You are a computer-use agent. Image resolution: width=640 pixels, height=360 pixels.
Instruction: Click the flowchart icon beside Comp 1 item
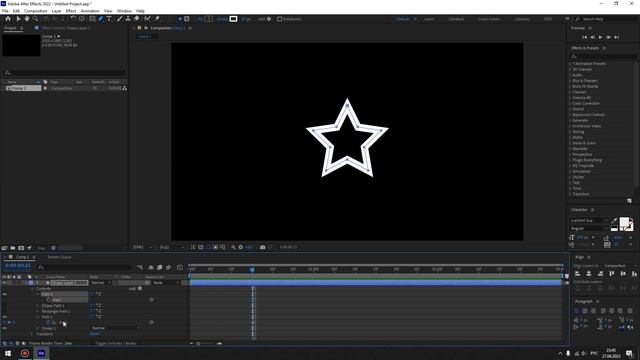pyautogui.click(x=124, y=88)
